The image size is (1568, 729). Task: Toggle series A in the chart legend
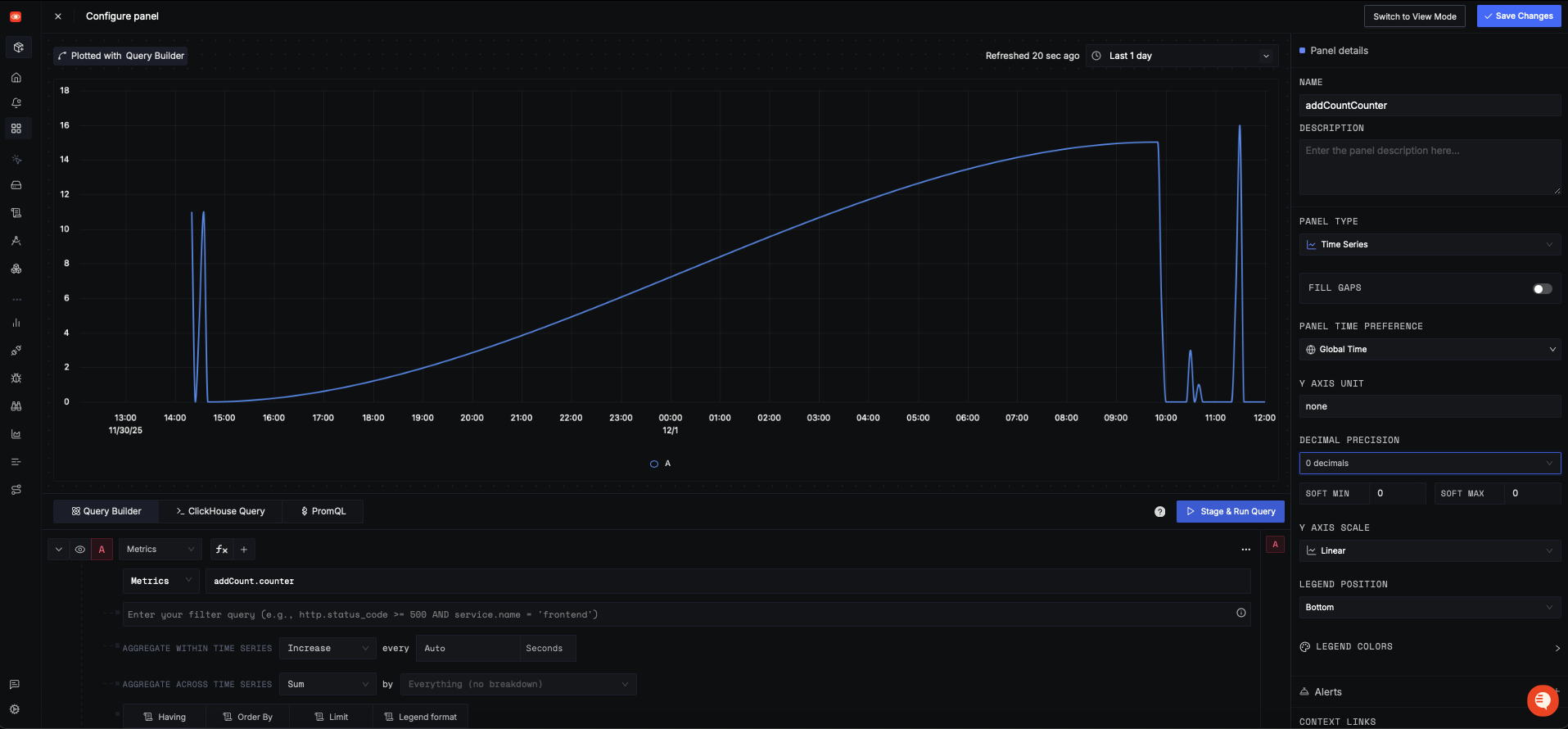pyautogui.click(x=661, y=464)
